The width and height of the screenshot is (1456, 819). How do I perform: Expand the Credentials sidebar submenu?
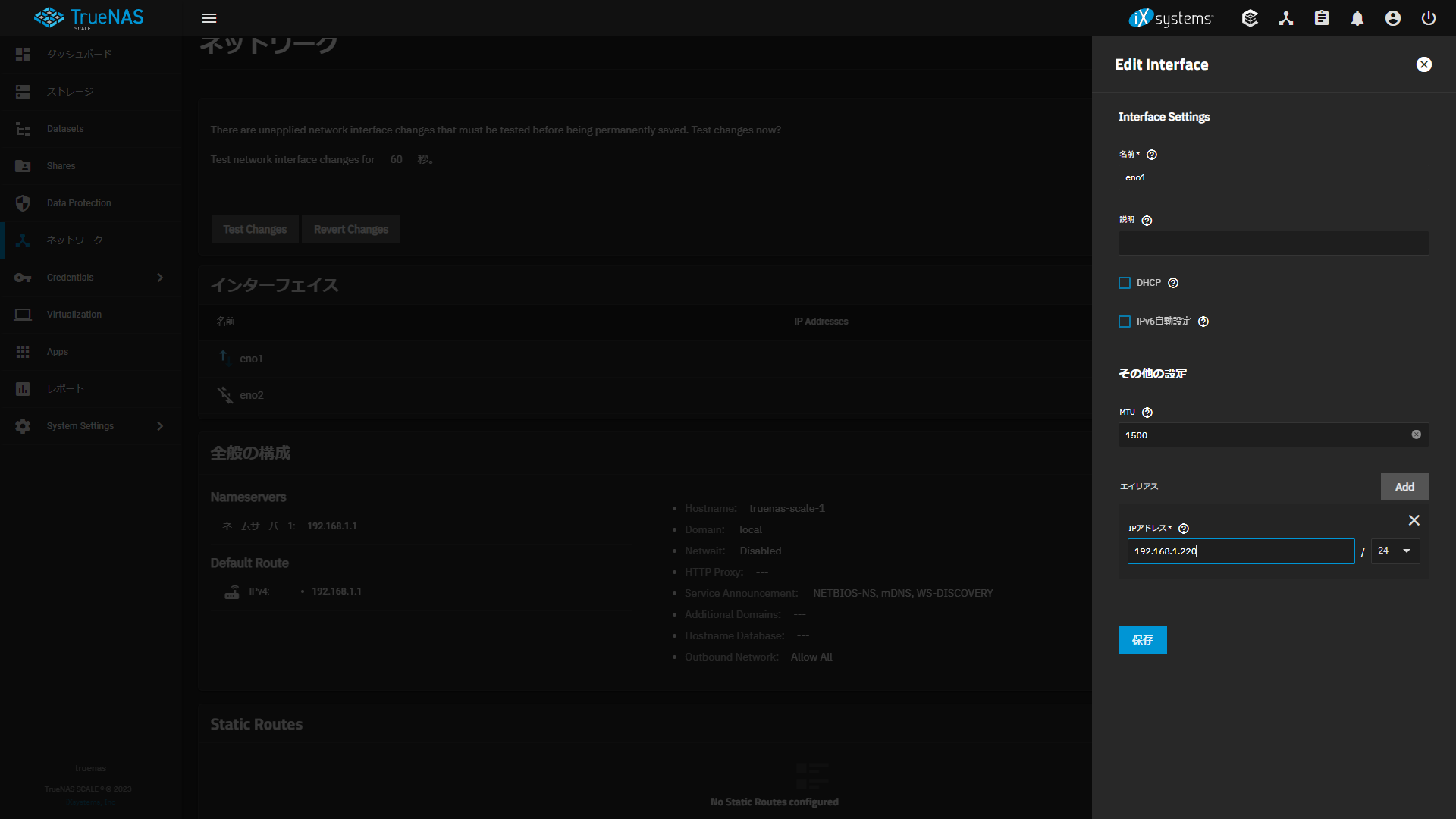160,278
